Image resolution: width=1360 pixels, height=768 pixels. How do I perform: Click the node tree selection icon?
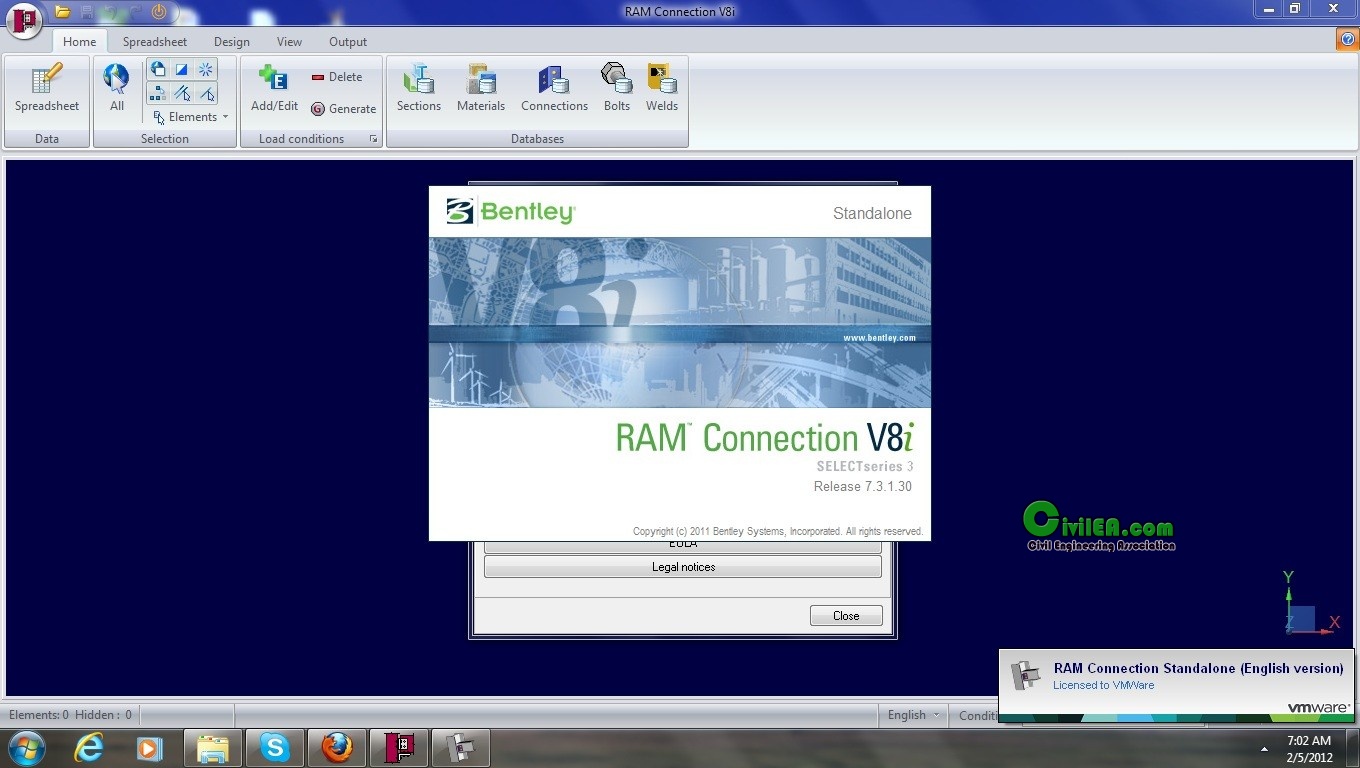158,93
